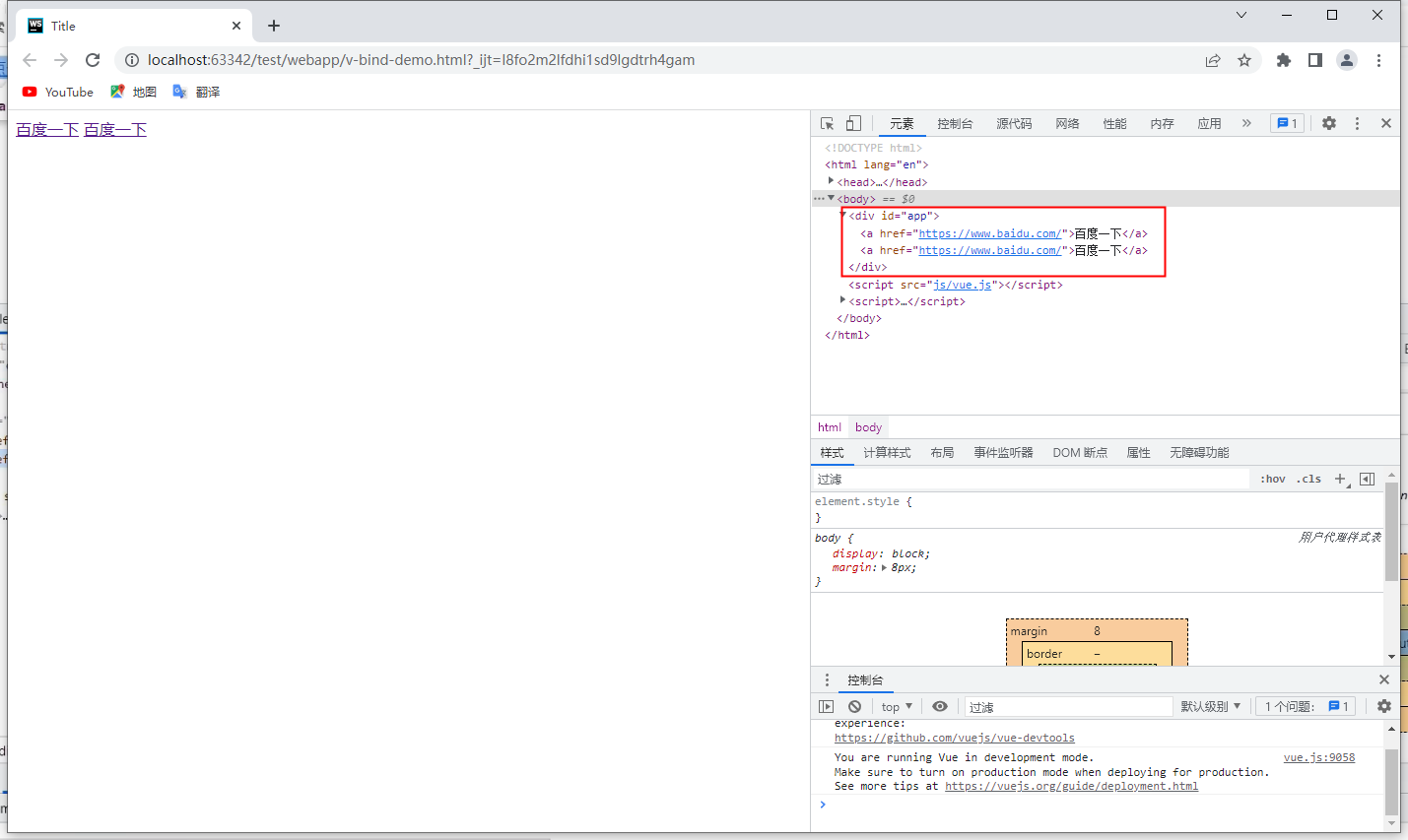Open the 地图 bookmark
This screenshot has height=840, width=1408.
tap(133, 92)
